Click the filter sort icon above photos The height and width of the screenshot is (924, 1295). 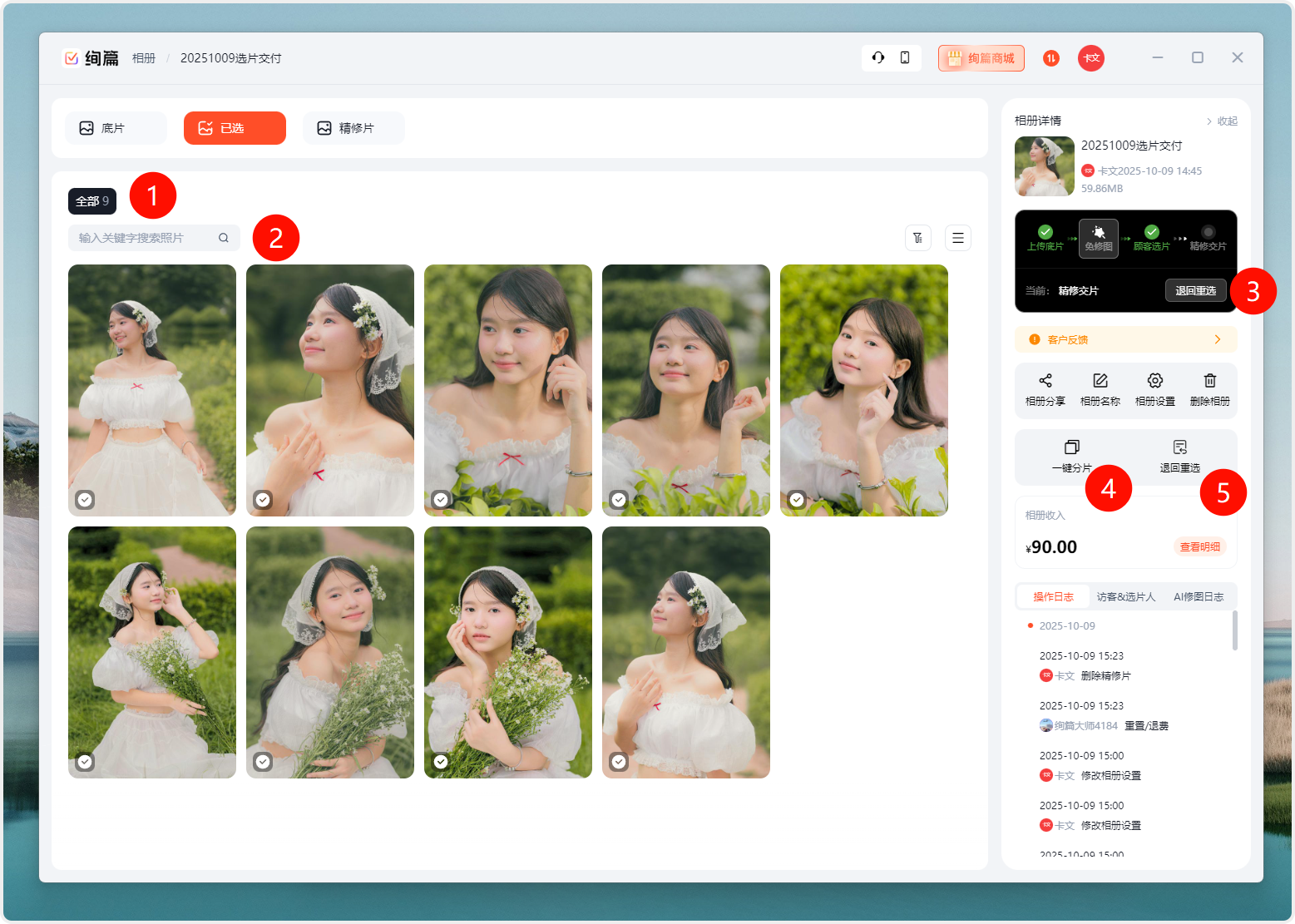point(917,238)
